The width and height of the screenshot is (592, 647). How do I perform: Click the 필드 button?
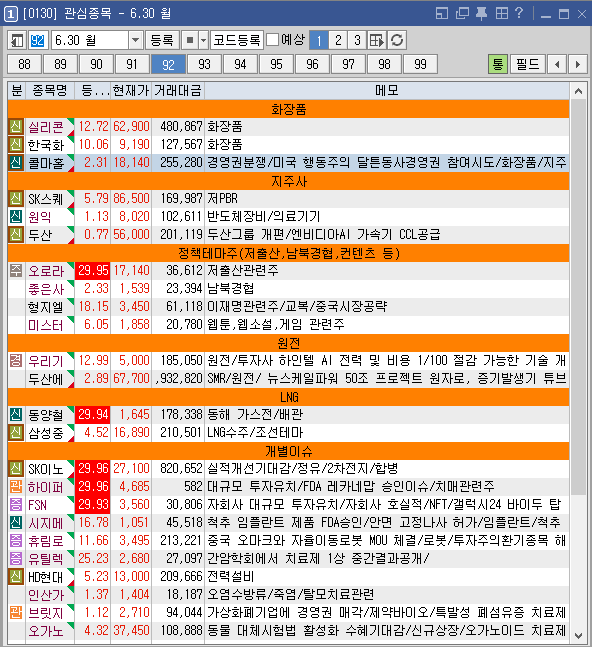tap(528, 64)
